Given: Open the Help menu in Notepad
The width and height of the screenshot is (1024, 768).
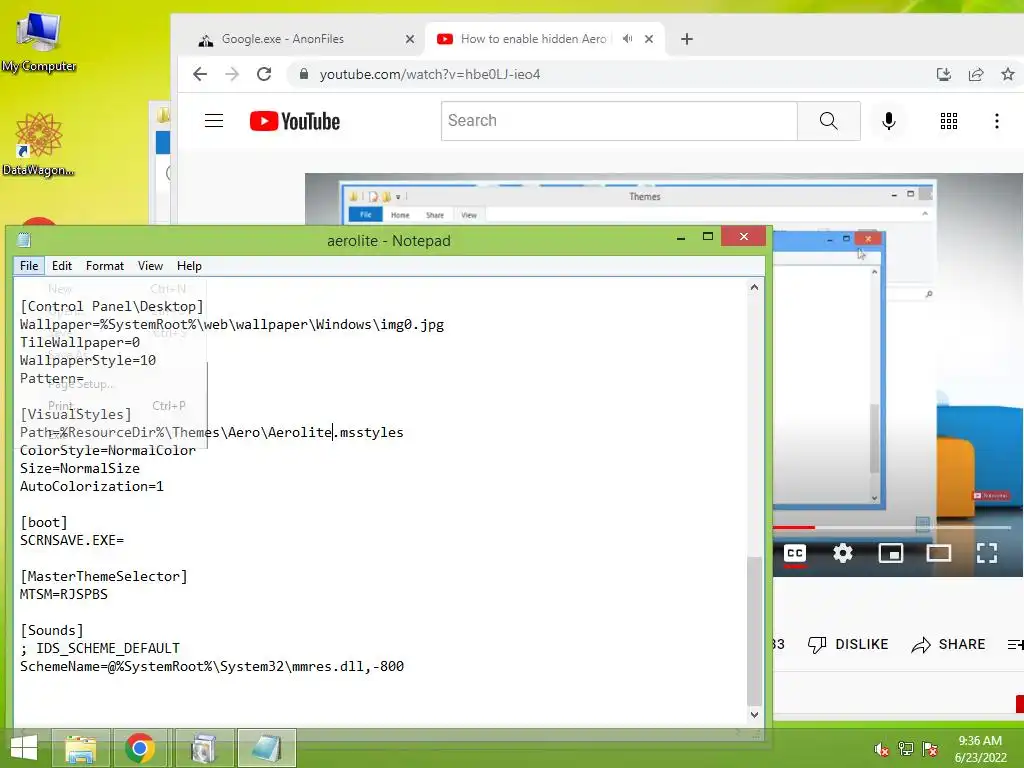Looking at the screenshot, I should [x=189, y=266].
